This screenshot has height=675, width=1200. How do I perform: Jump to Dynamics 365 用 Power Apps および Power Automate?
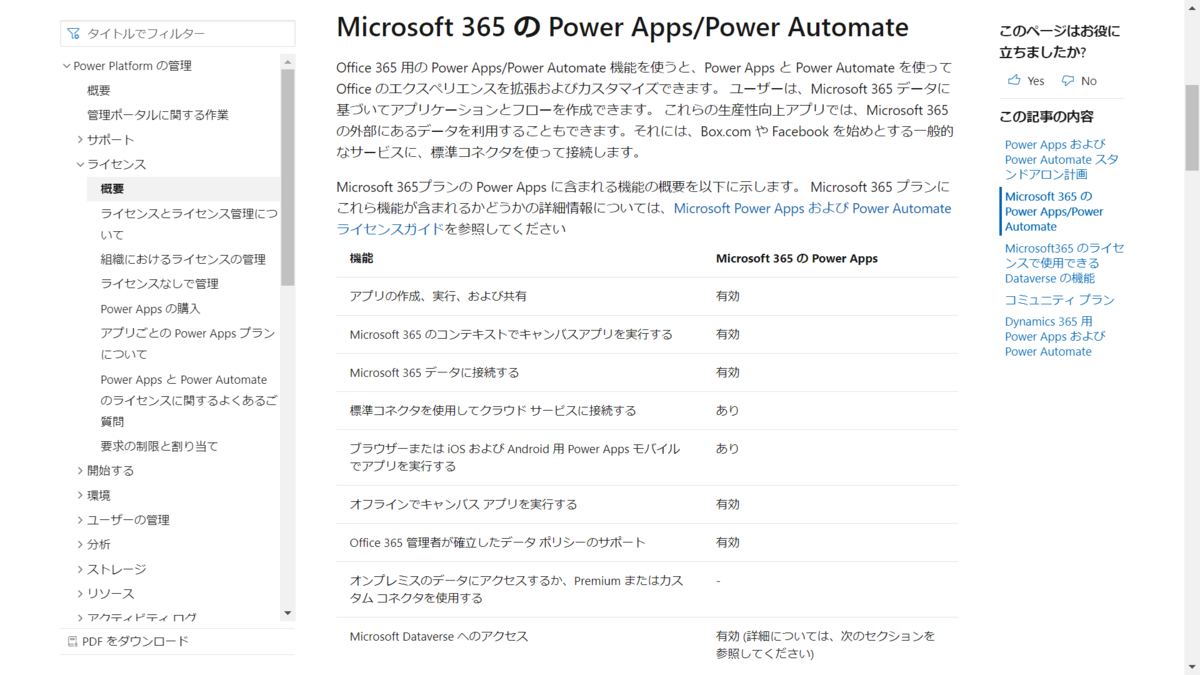coord(1054,337)
